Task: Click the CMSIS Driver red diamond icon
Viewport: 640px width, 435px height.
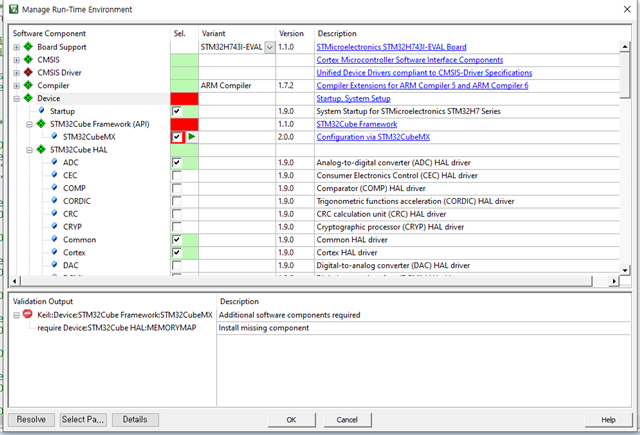Action: point(28,73)
